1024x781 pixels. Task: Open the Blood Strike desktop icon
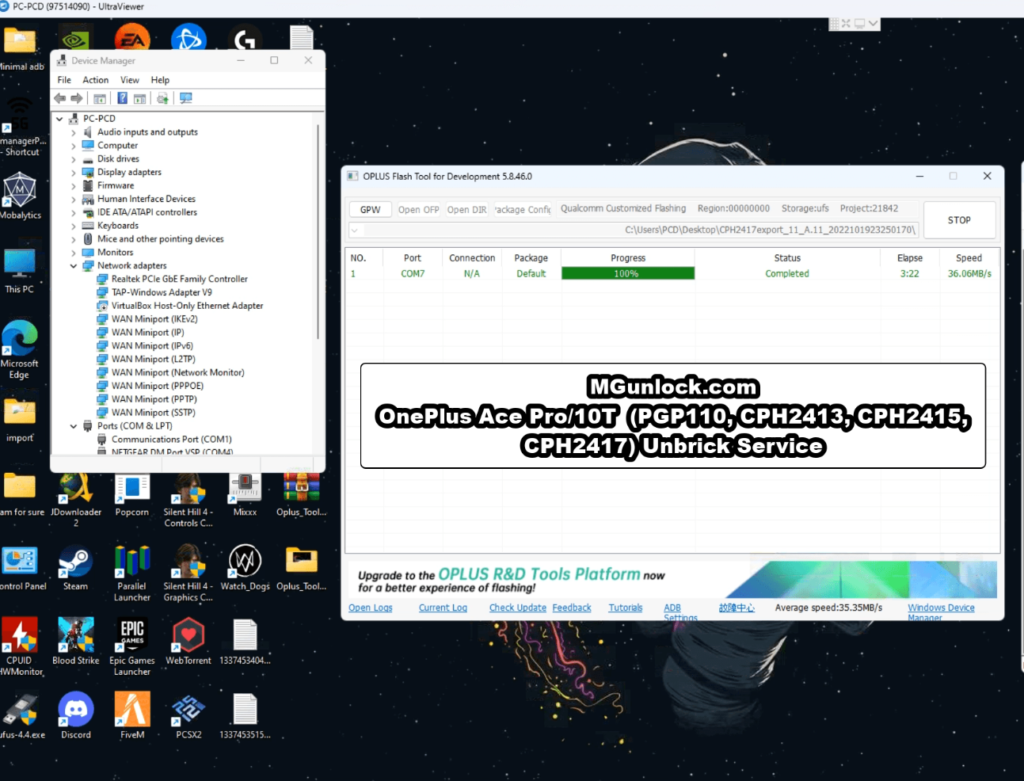76,642
